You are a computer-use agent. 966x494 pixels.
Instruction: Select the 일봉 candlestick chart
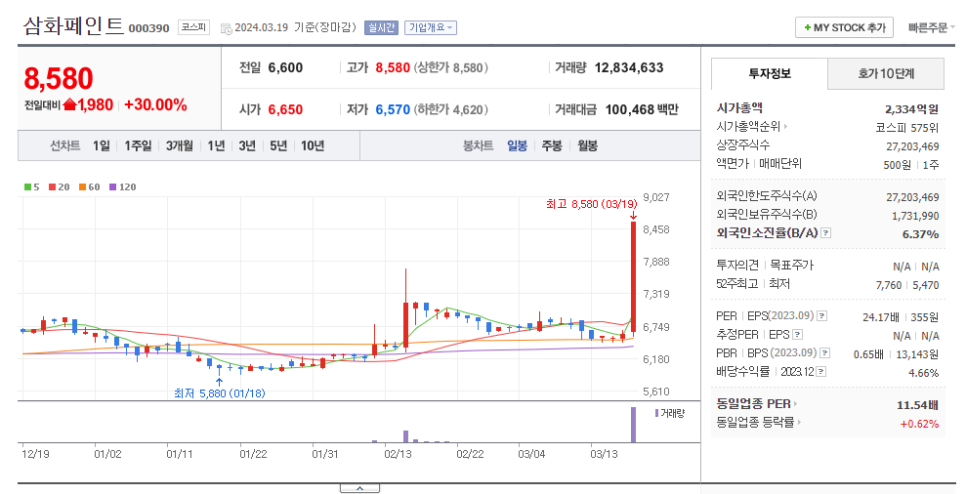(x=517, y=146)
